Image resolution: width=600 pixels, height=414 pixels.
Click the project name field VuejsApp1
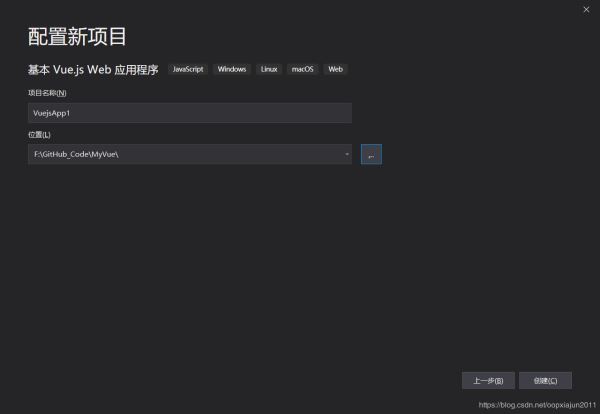[x=189, y=113]
